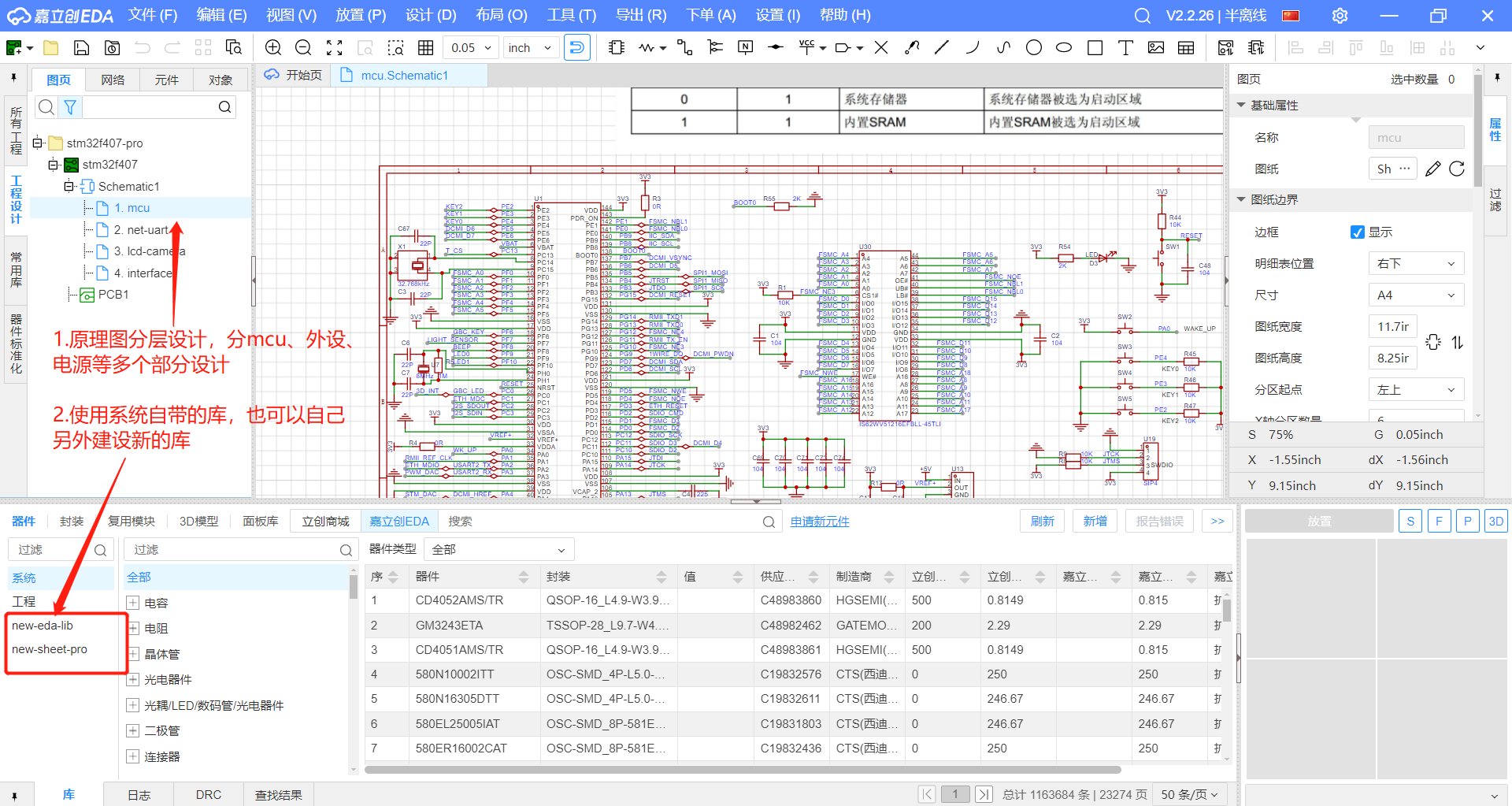
Task: Collapse the 基础属性 section
Action: click(x=1241, y=105)
